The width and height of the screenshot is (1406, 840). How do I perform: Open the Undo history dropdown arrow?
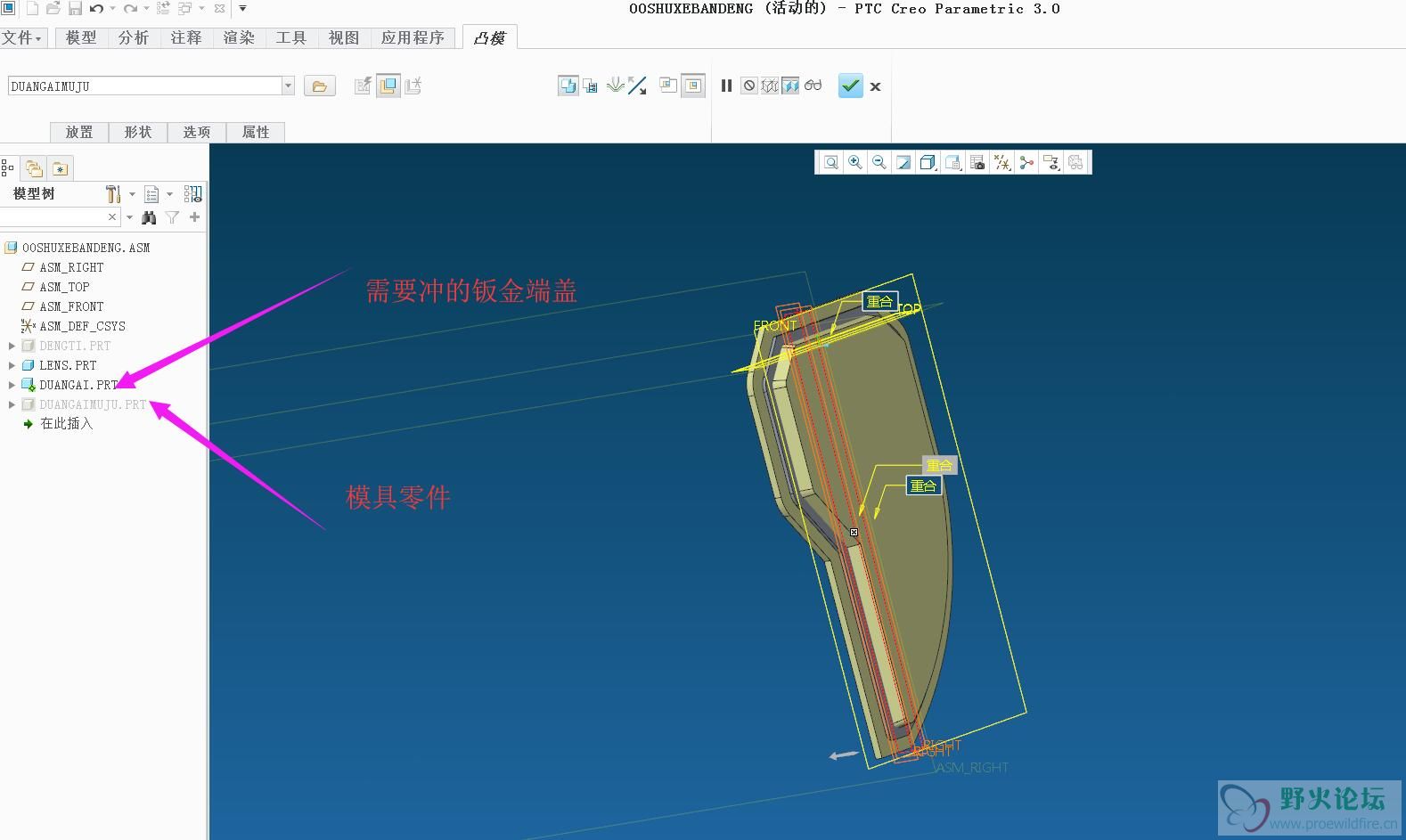pos(112,9)
